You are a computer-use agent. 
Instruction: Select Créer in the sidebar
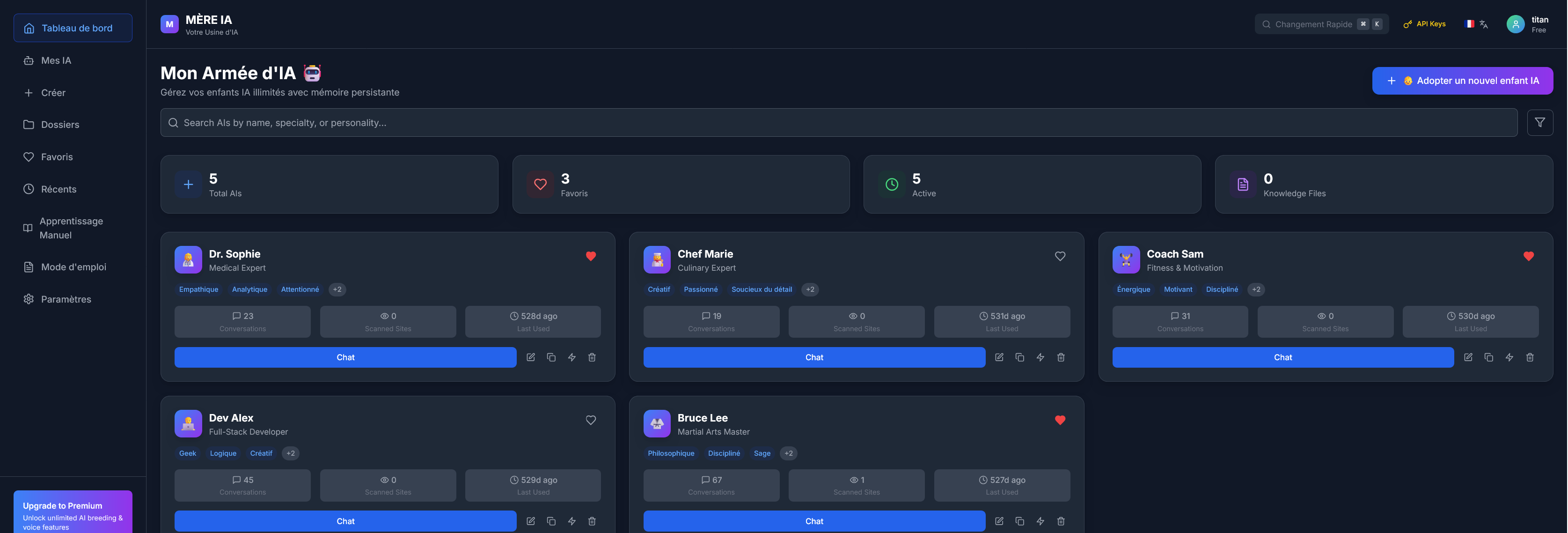click(x=73, y=93)
